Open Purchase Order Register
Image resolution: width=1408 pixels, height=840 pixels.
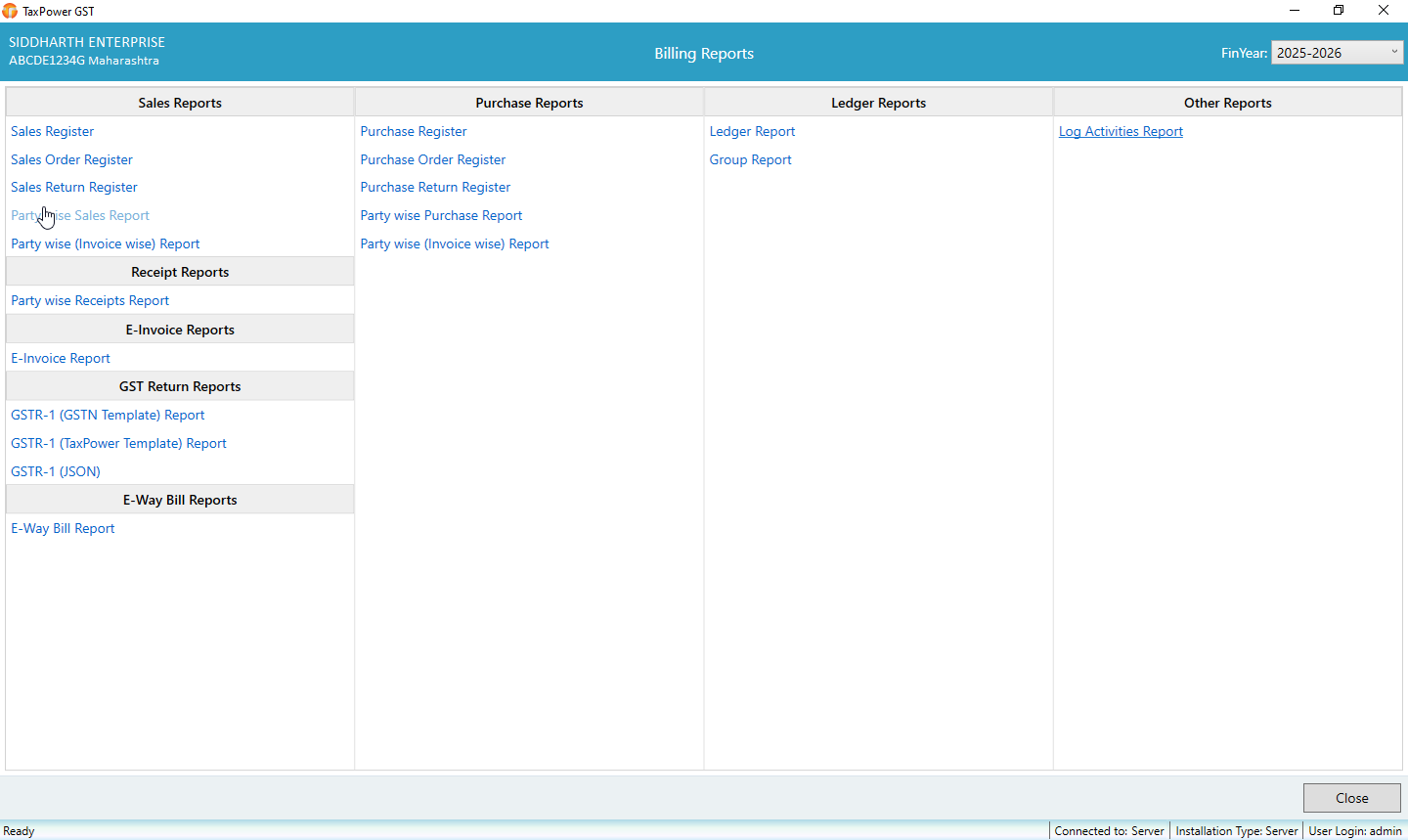433,159
